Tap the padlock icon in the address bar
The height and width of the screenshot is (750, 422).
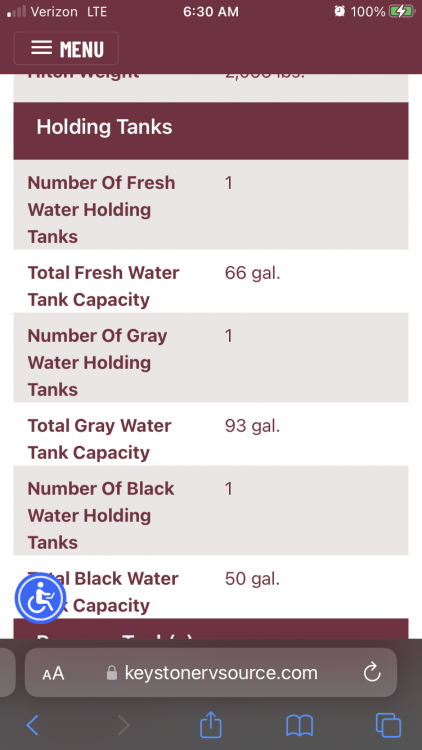click(111, 673)
